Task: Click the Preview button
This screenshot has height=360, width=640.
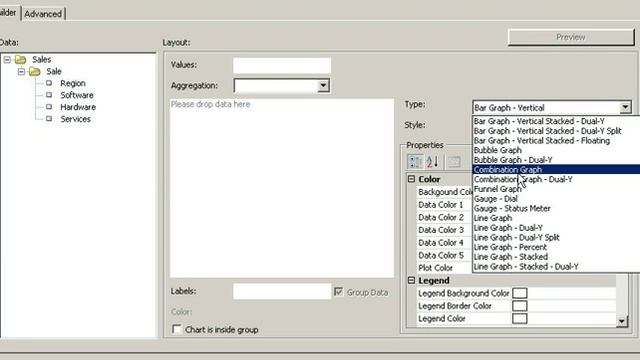Action: 571,37
